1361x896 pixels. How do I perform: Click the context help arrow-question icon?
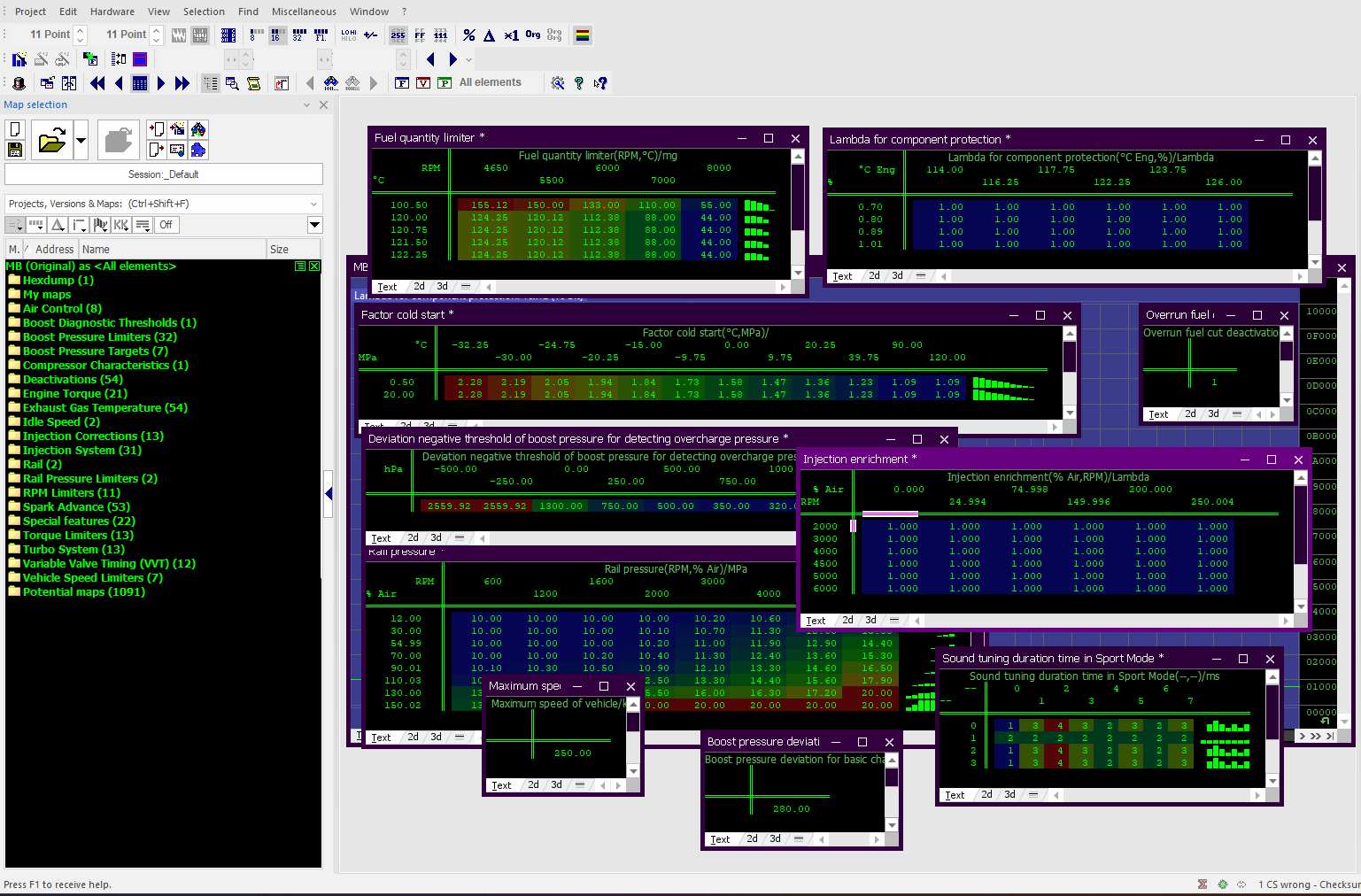point(600,83)
